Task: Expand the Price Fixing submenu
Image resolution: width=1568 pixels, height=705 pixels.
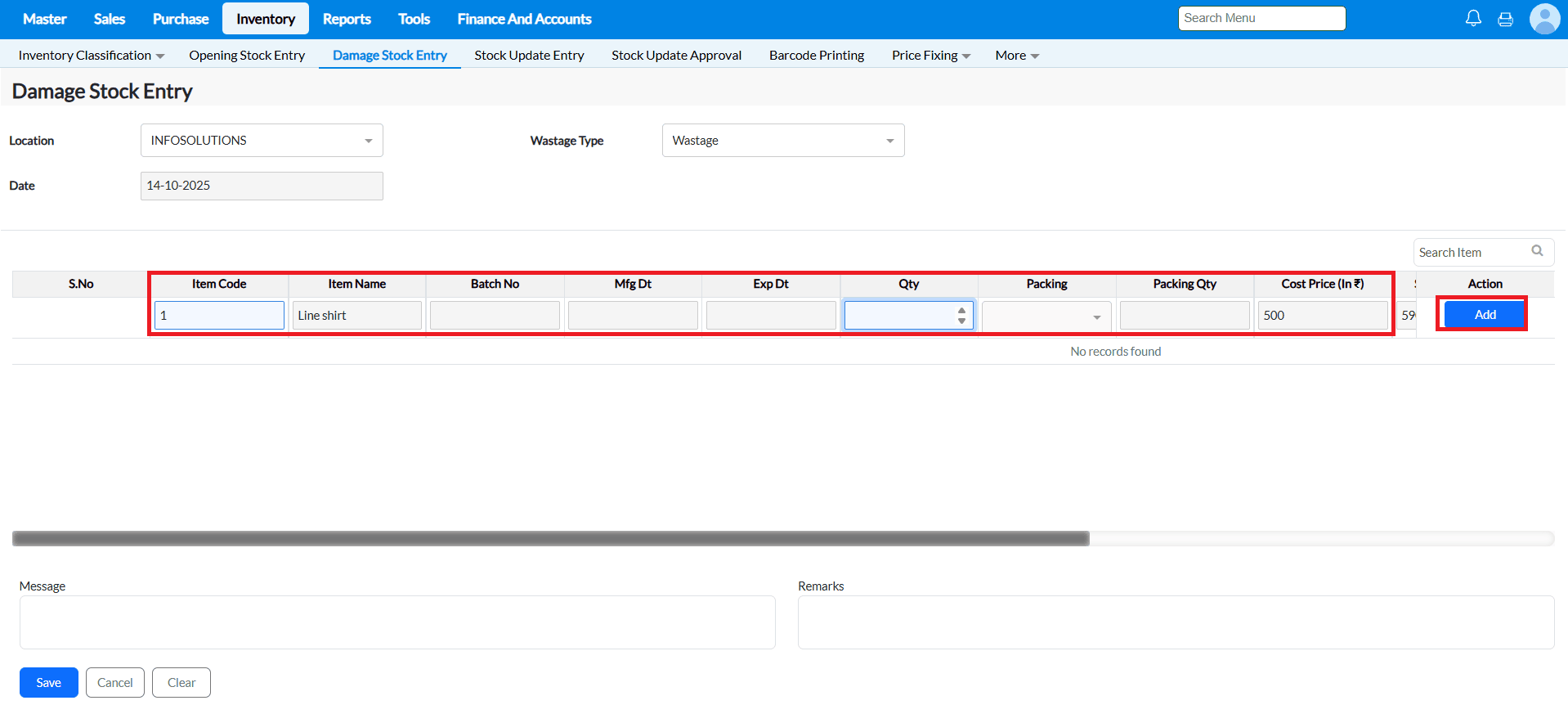Action: click(930, 56)
